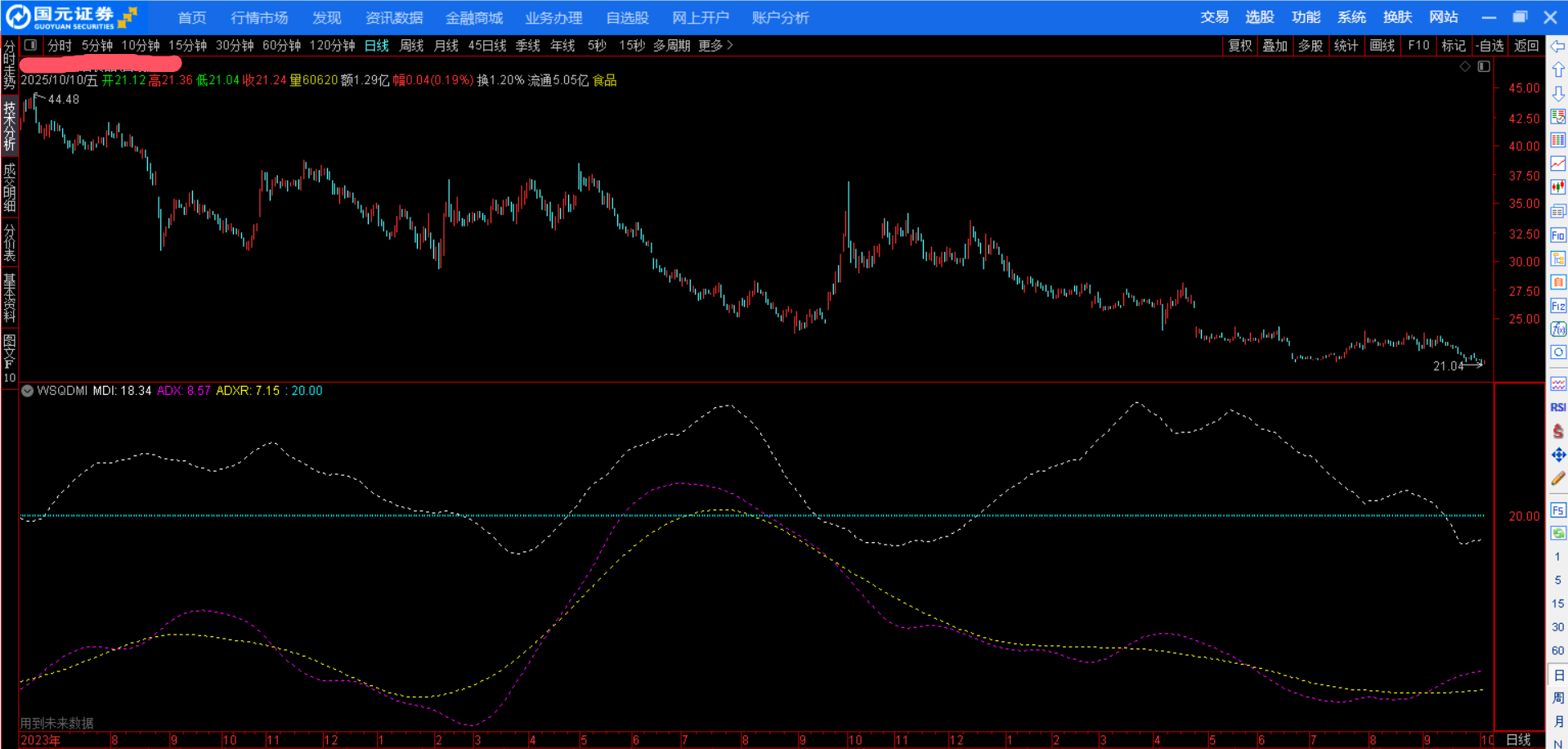Click the left arrow back icon at top right

click(1558, 47)
